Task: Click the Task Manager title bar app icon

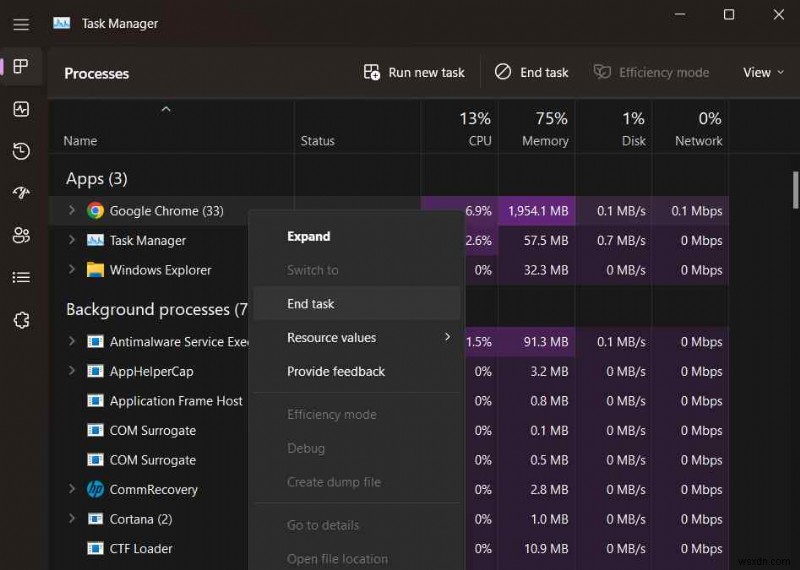Action: point(62,23)
